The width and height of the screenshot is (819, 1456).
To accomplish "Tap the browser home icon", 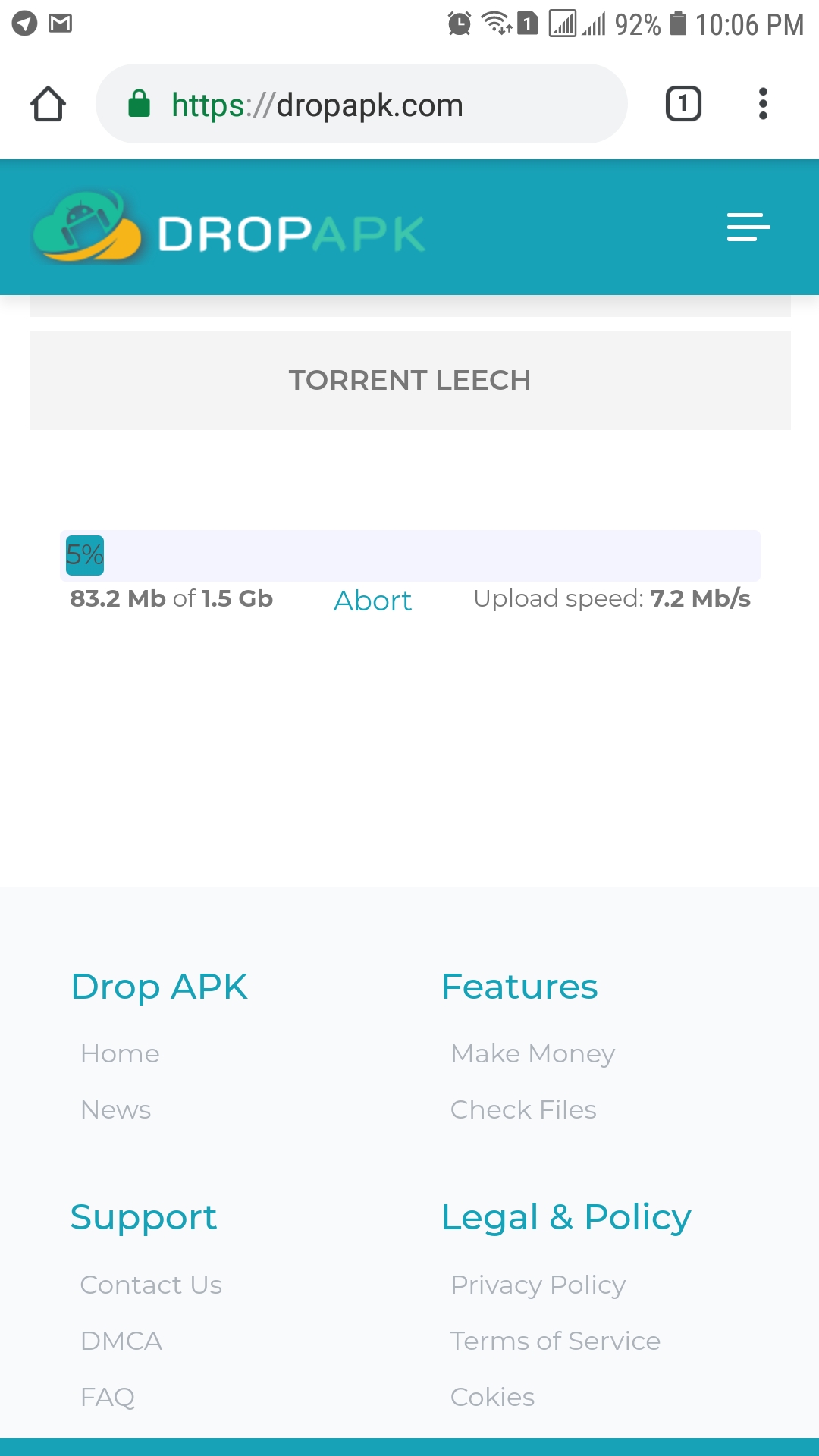I will pos(48,104).
